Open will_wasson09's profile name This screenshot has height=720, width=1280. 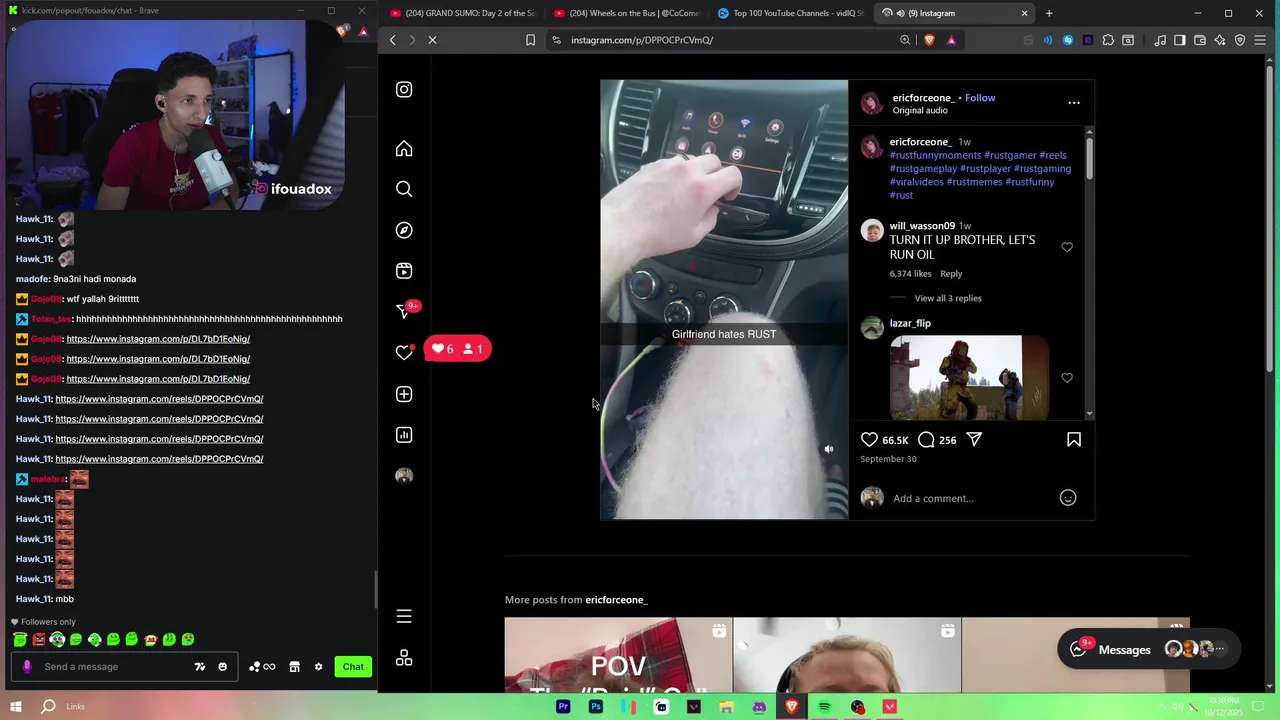[x=922, y=226]
